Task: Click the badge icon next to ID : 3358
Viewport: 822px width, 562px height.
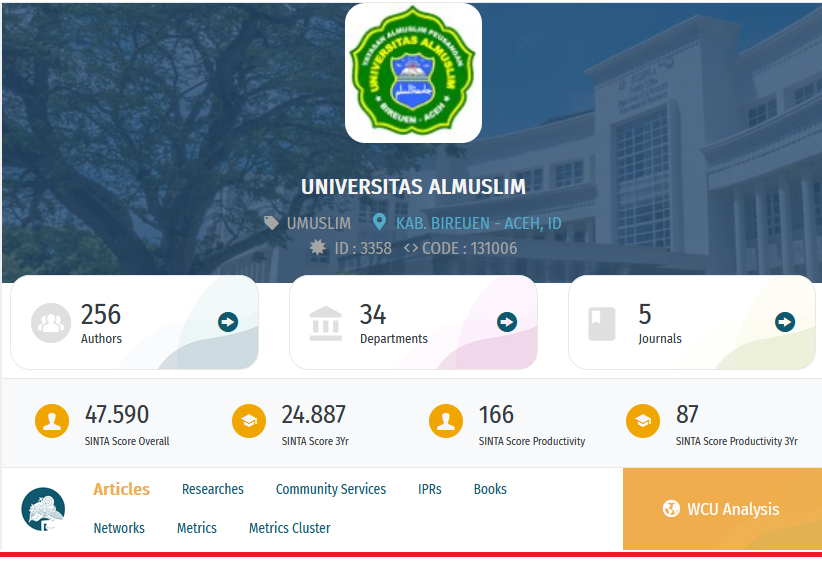Action: click(318, 247)
